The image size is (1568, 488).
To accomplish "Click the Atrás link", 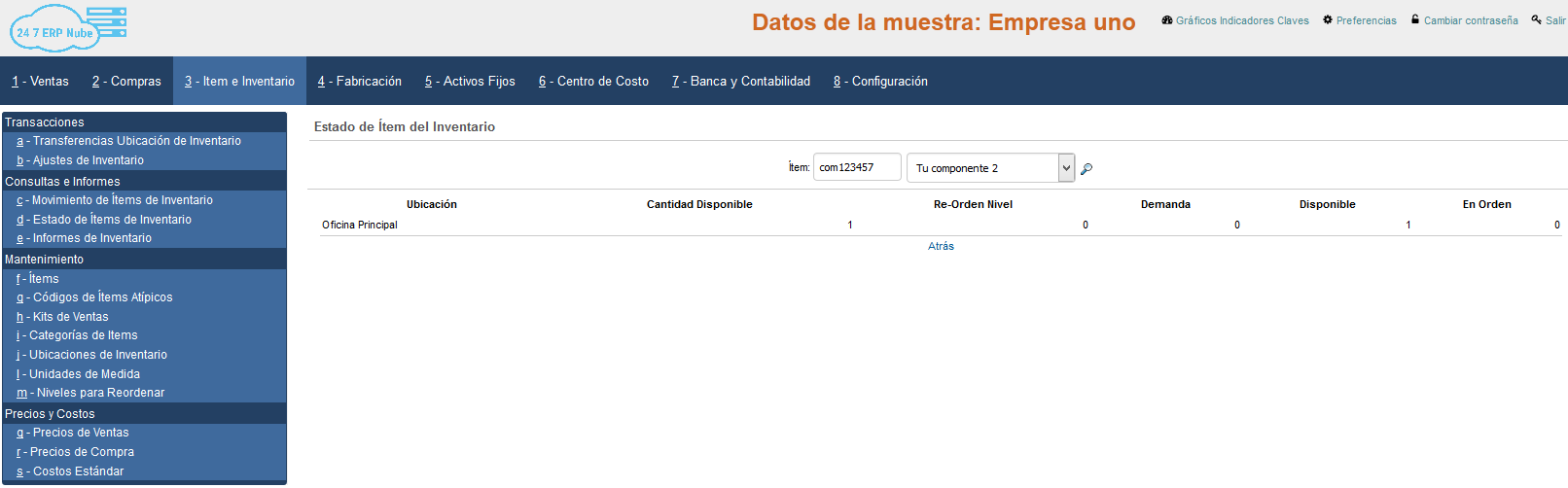I will pyautogui.click(x=941, y=247).
